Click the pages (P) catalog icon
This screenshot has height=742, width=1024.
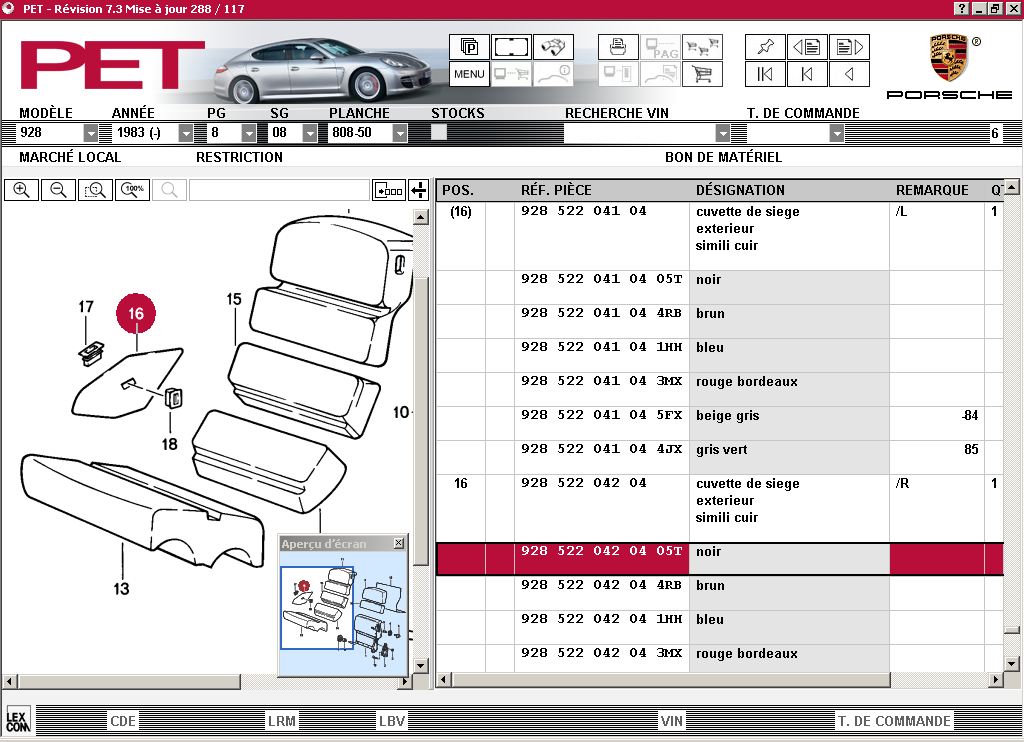click(469, 47)
